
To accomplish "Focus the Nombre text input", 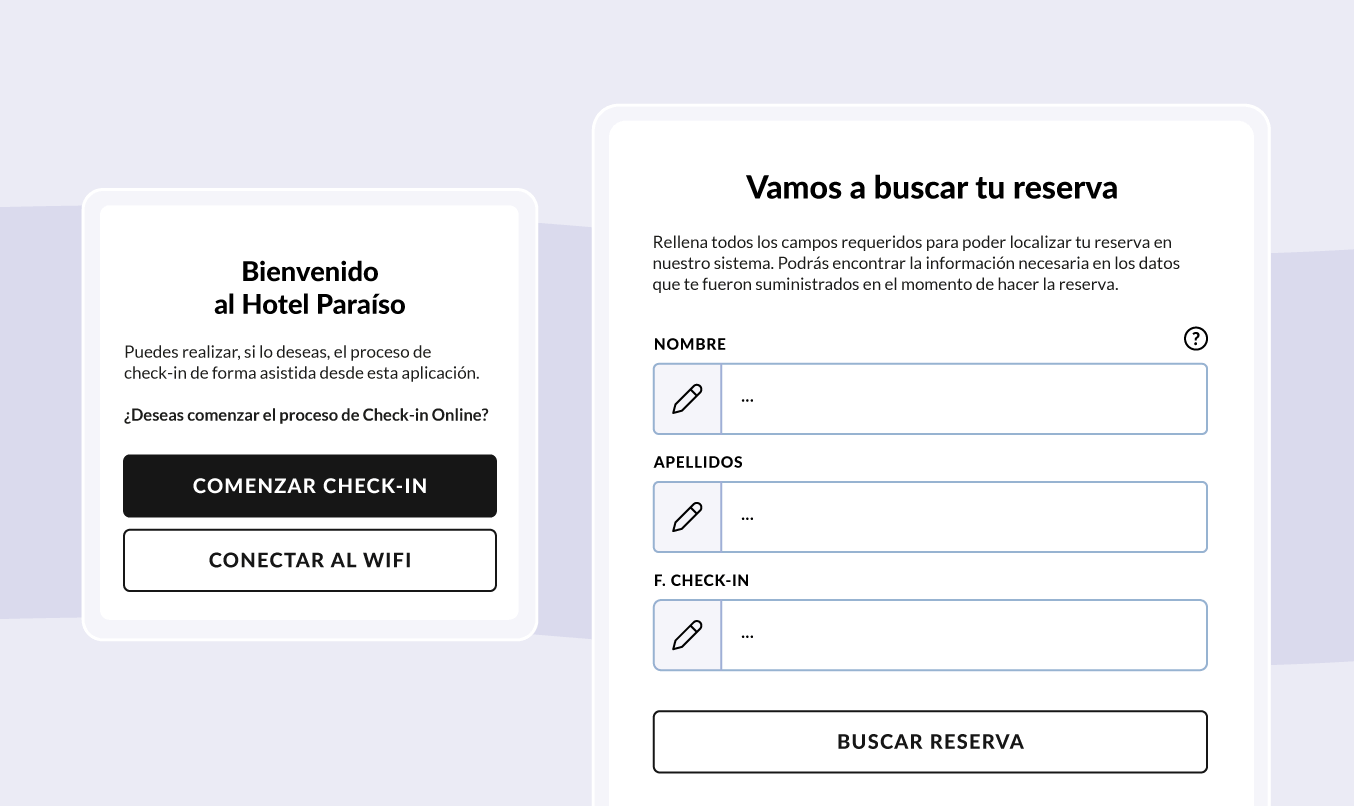I will 964,399.
